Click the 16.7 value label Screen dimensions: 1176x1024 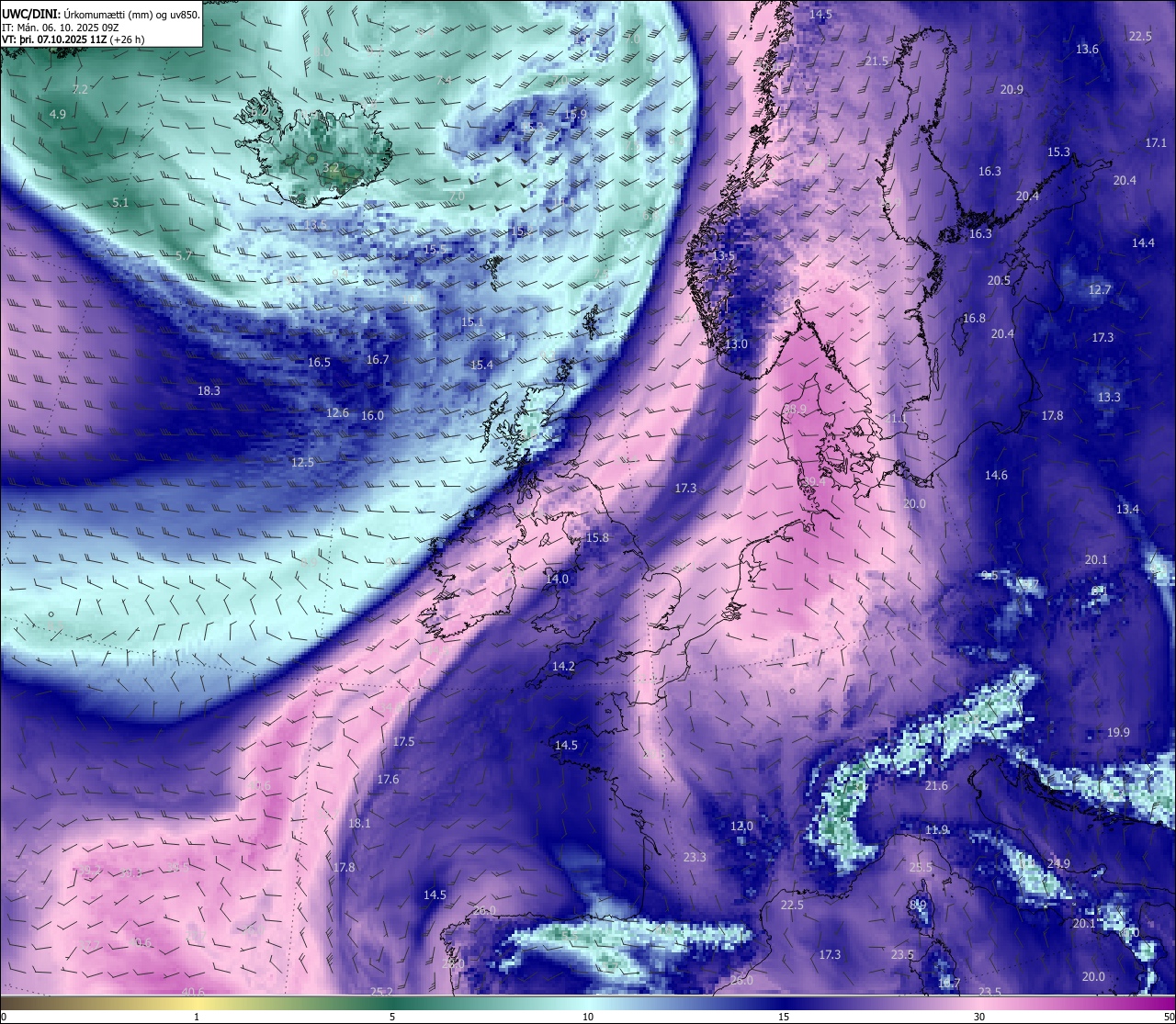[x=378, y=359]
